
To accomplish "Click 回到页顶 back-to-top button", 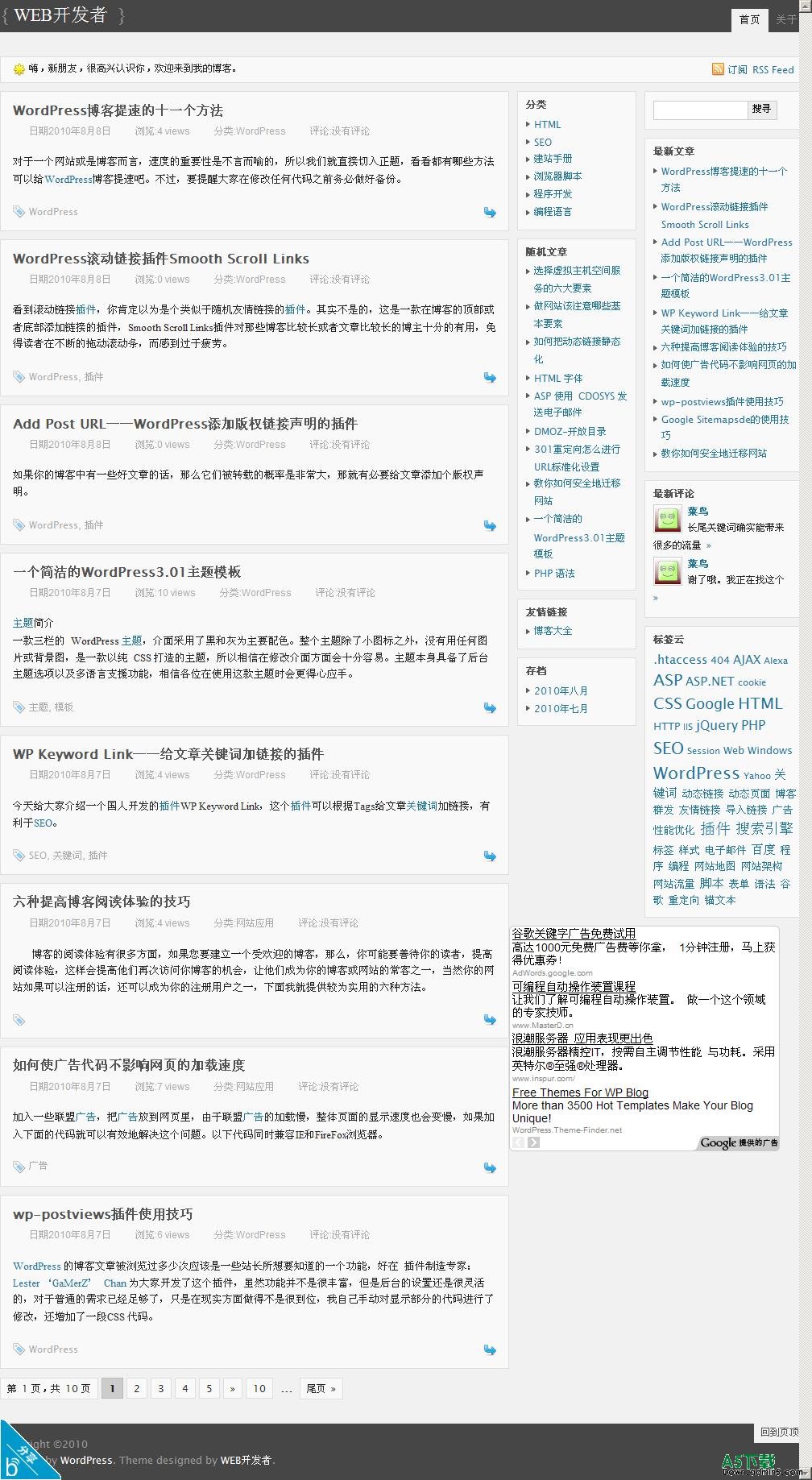I will pyautogui.click(x=779, y=1432).
